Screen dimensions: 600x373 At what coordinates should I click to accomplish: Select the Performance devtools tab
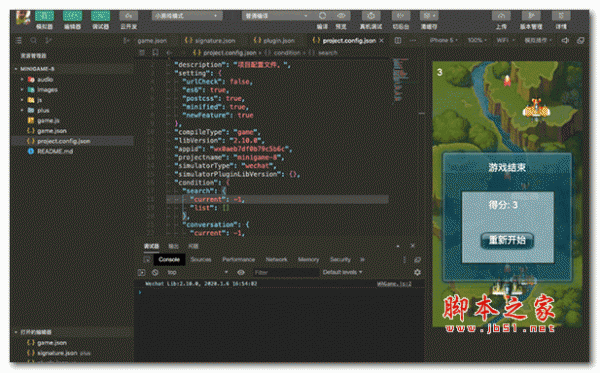pos(238,259)
